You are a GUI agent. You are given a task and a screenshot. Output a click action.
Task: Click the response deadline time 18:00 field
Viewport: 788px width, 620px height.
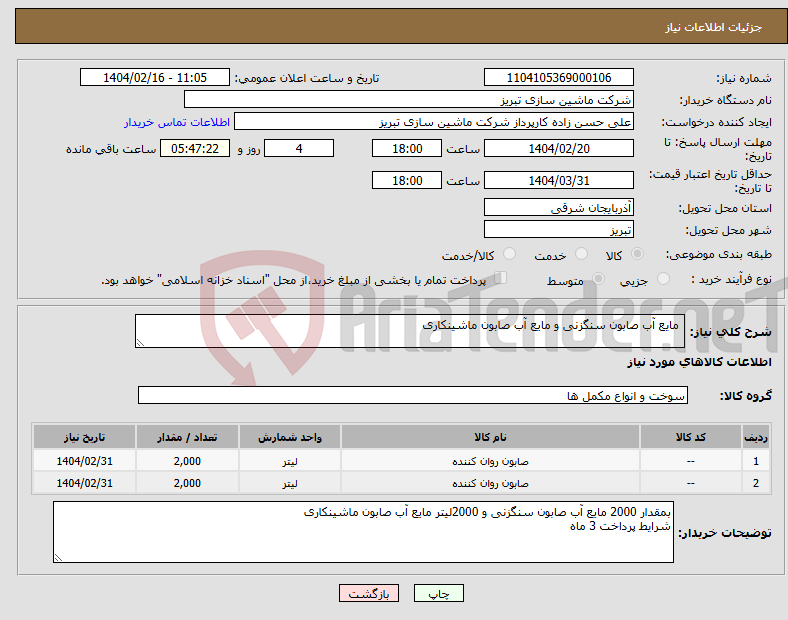pyautogui.click(x=407, y=148)
